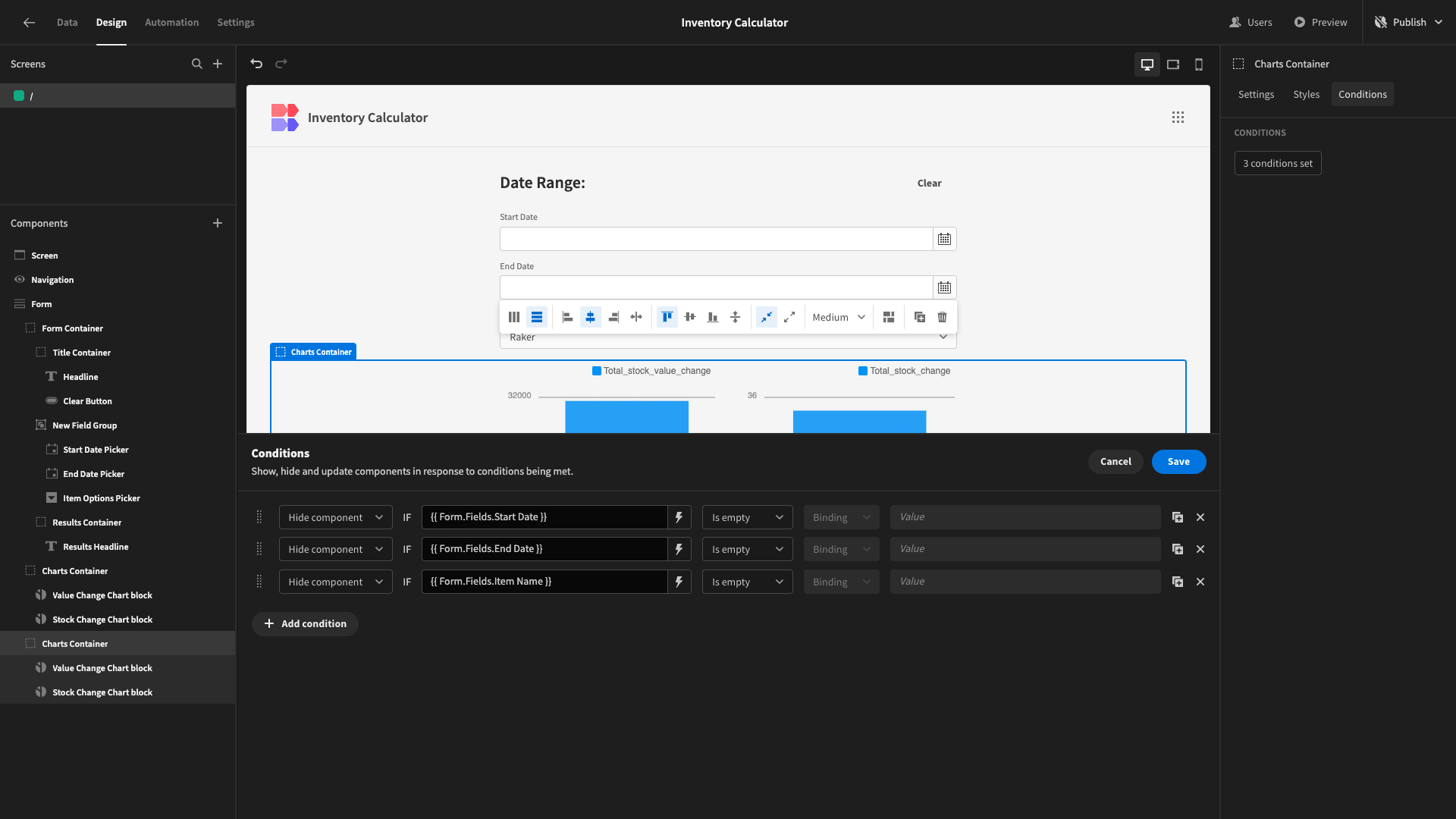Switch to the component Settings tab

pyautogui.click(x=1256, y=94)
